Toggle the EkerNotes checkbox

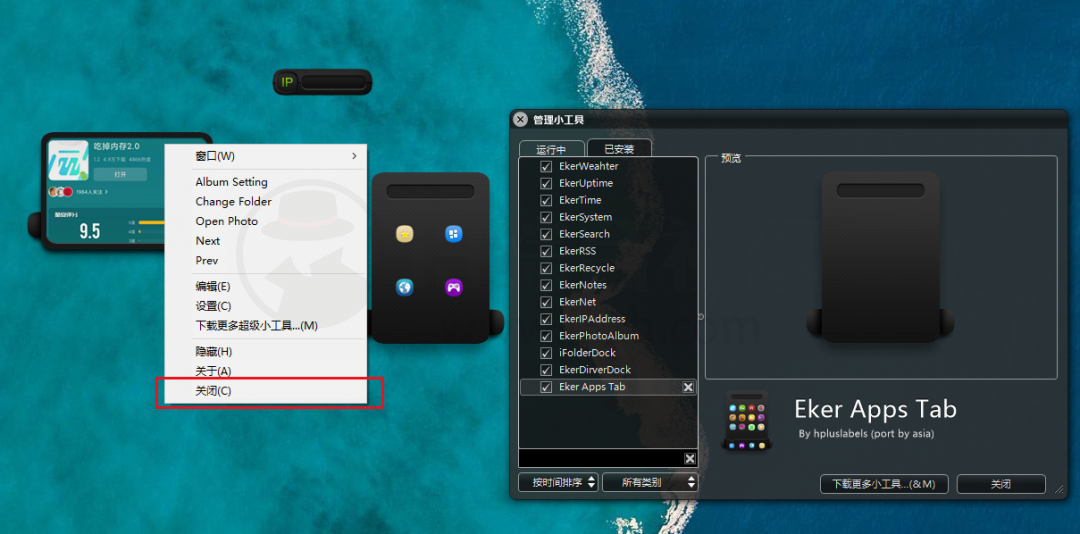[x=546, y=285]
